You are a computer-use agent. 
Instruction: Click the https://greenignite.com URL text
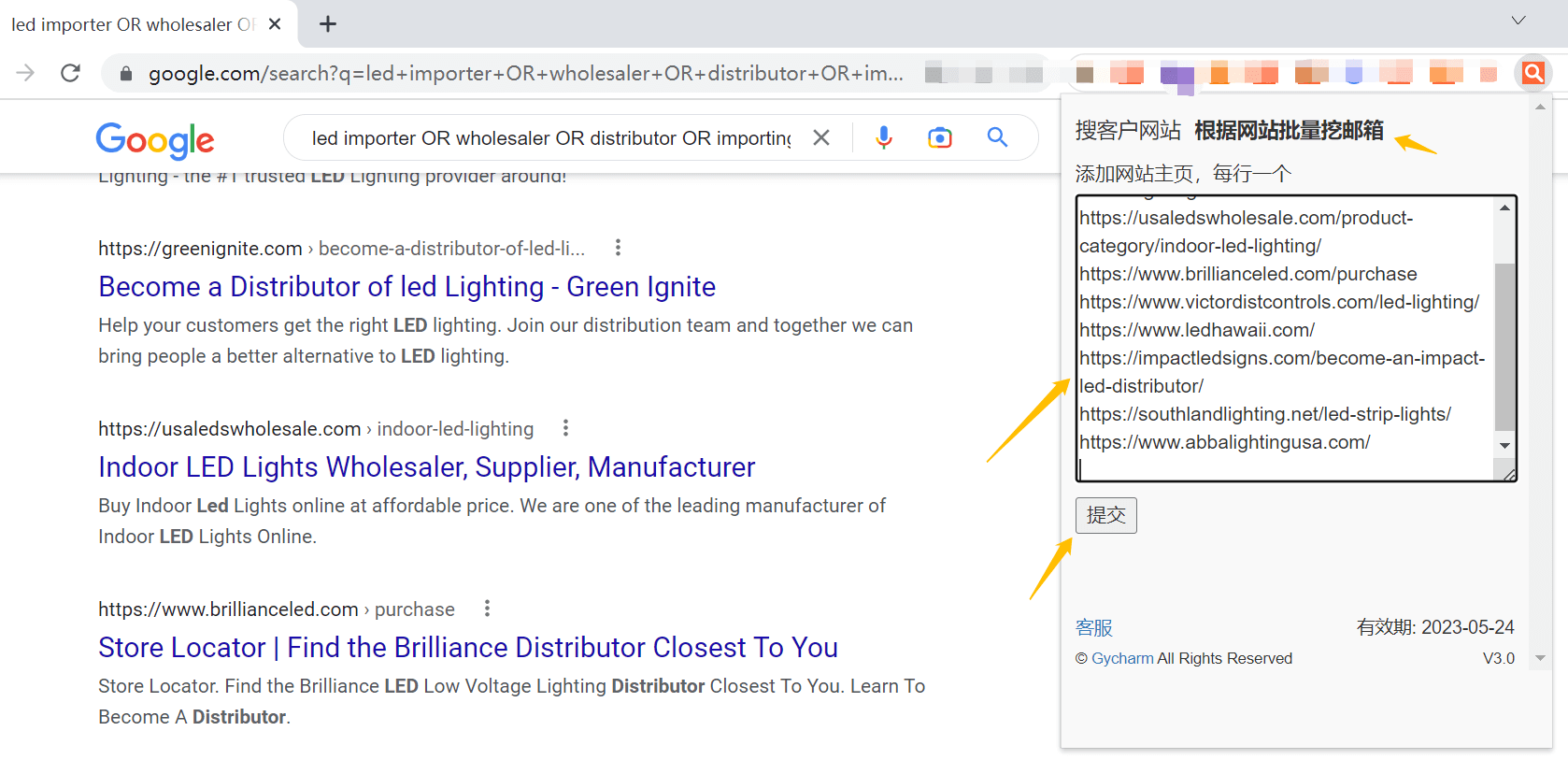click(x=200, y=249)
